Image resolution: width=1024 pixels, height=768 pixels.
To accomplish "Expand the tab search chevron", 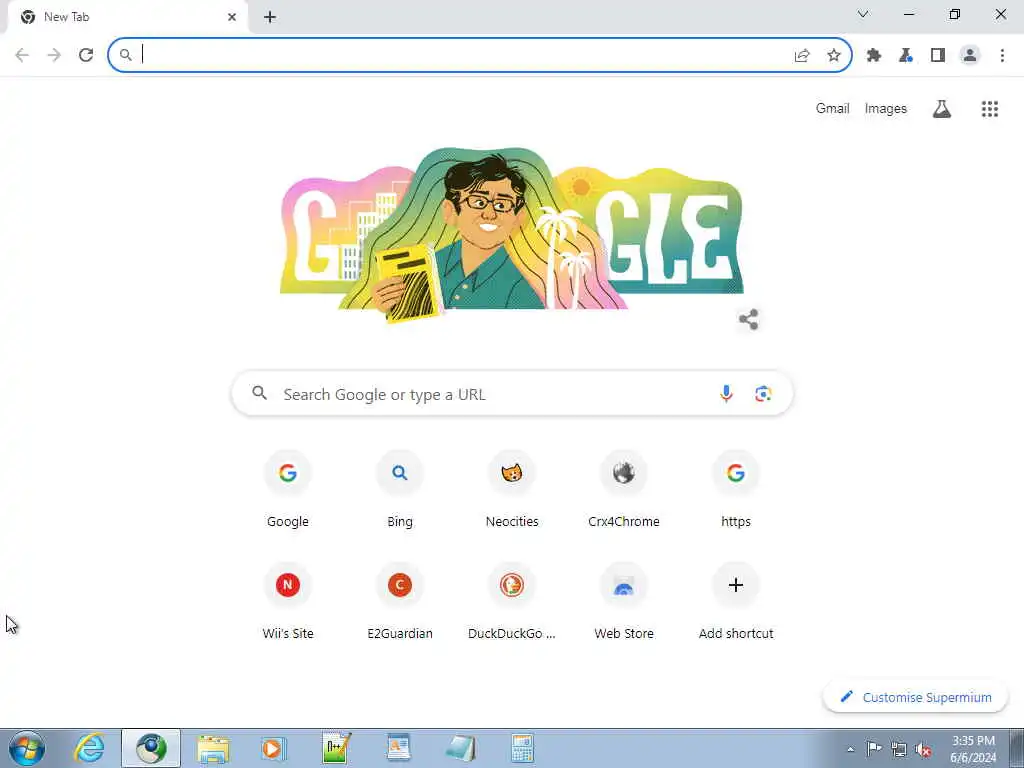I will tap(863, 14).
